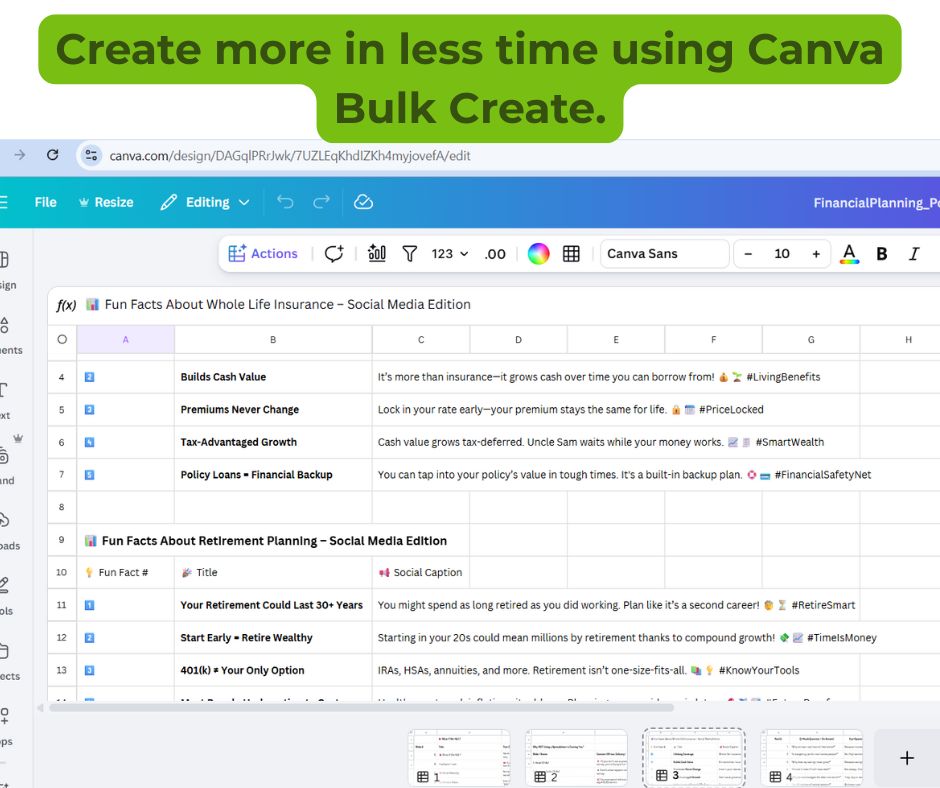The image size is (940, 788).
Task: Check the cloud save status icon
Action: pyautogui.click(x=363, y=202)
